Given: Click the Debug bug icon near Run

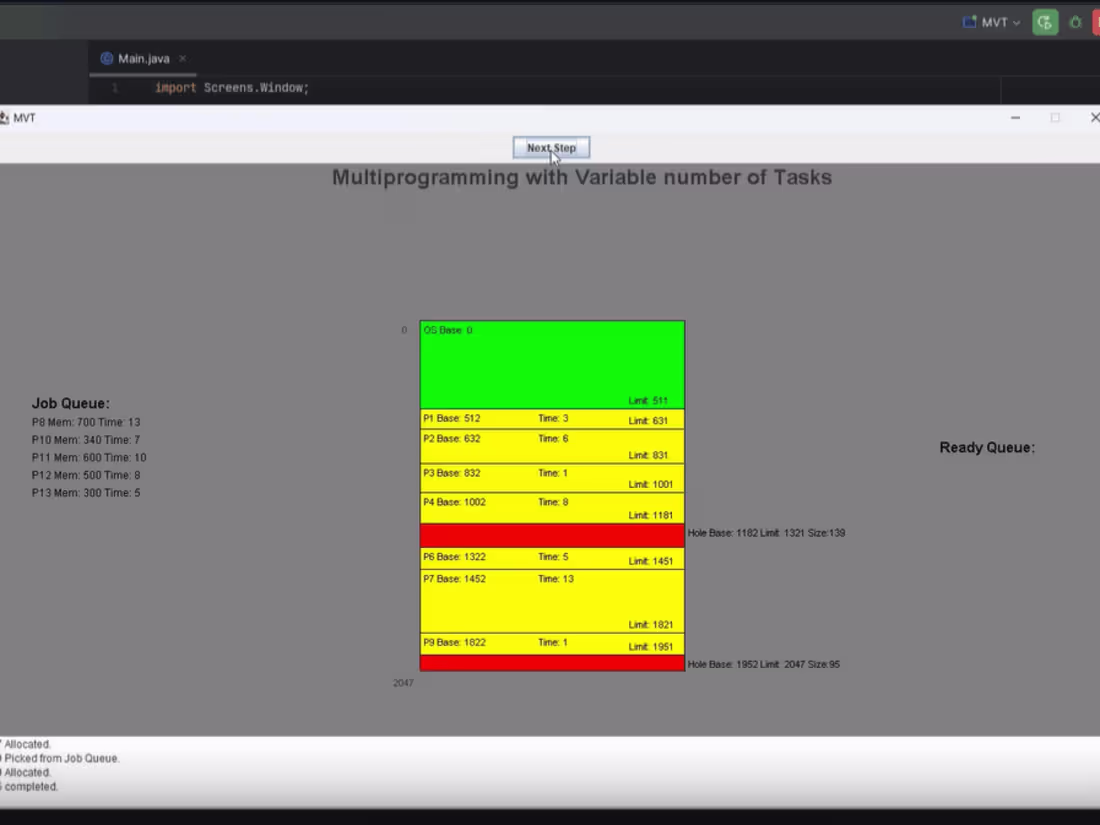Looking at the screenshot, I should (x=1075, y=22).
